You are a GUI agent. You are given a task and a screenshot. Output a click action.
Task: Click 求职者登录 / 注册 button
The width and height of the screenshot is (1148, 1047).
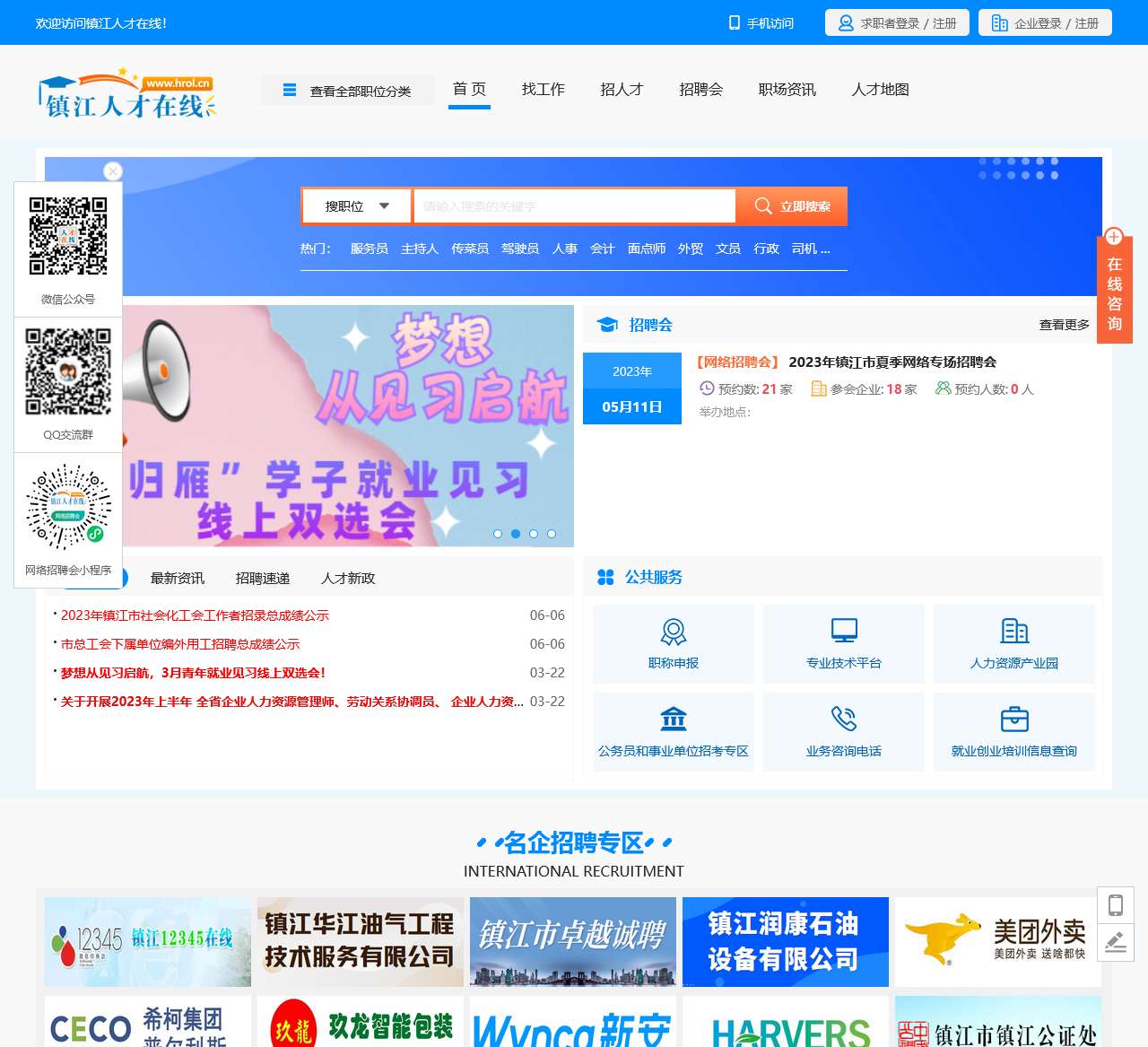click(x=897, y=22)
